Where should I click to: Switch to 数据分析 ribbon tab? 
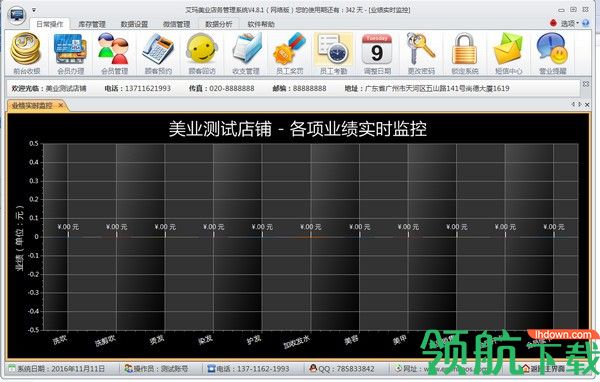(x=218, y=24)
